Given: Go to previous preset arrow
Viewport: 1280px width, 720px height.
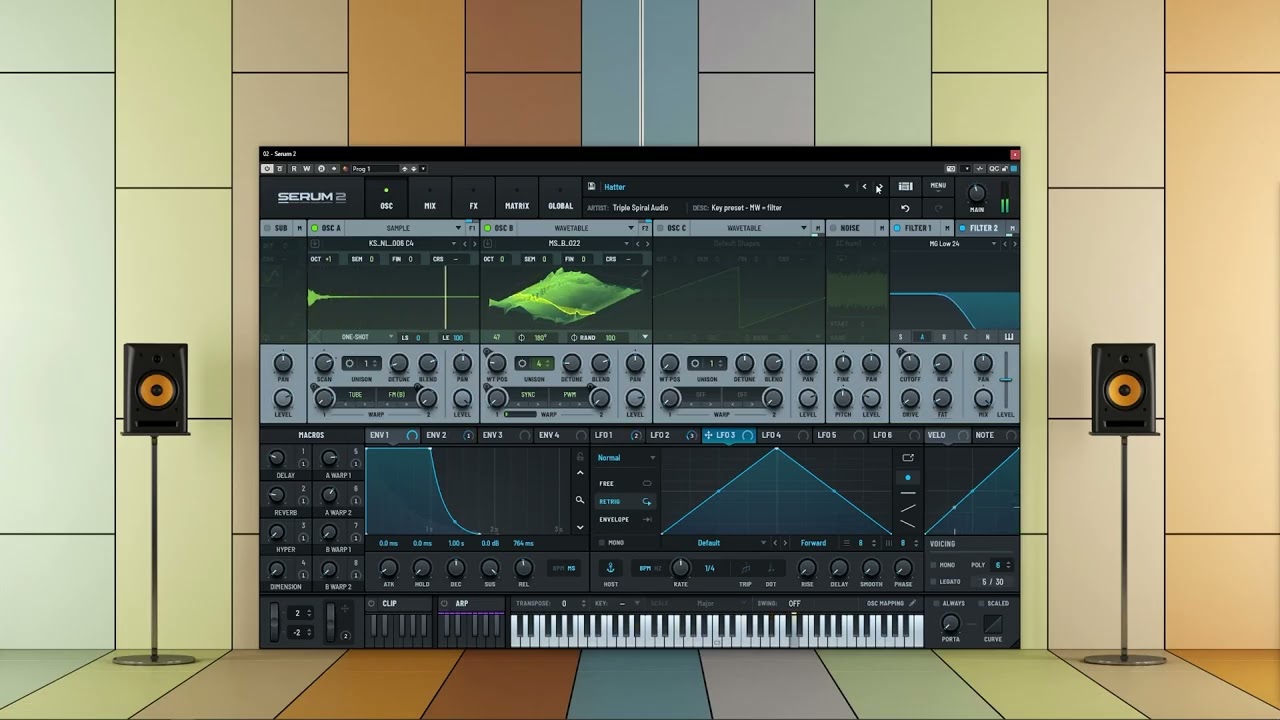Looking at the screenshot, I should click(864, 187).
